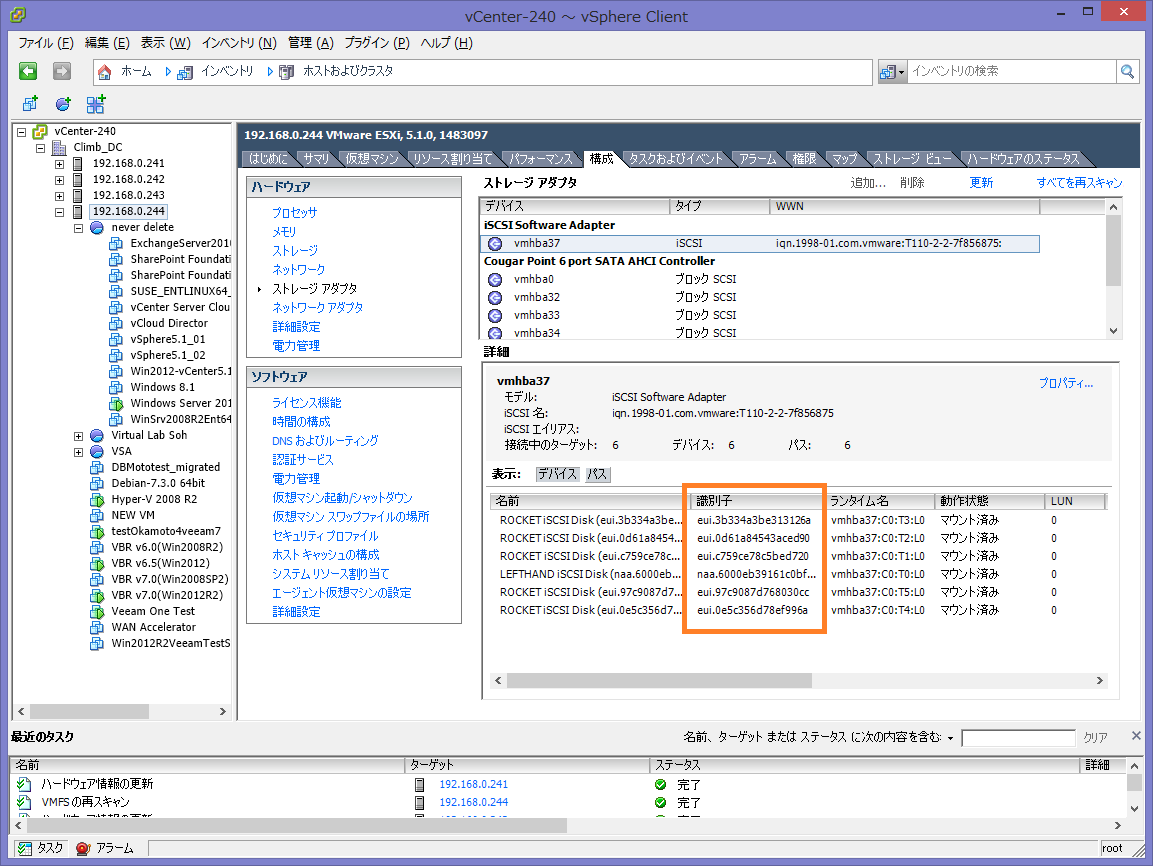Viewport: 1153px width, 866px height.
Task: Click the すべてを再スキャン link
Action: pos(1079,183)
